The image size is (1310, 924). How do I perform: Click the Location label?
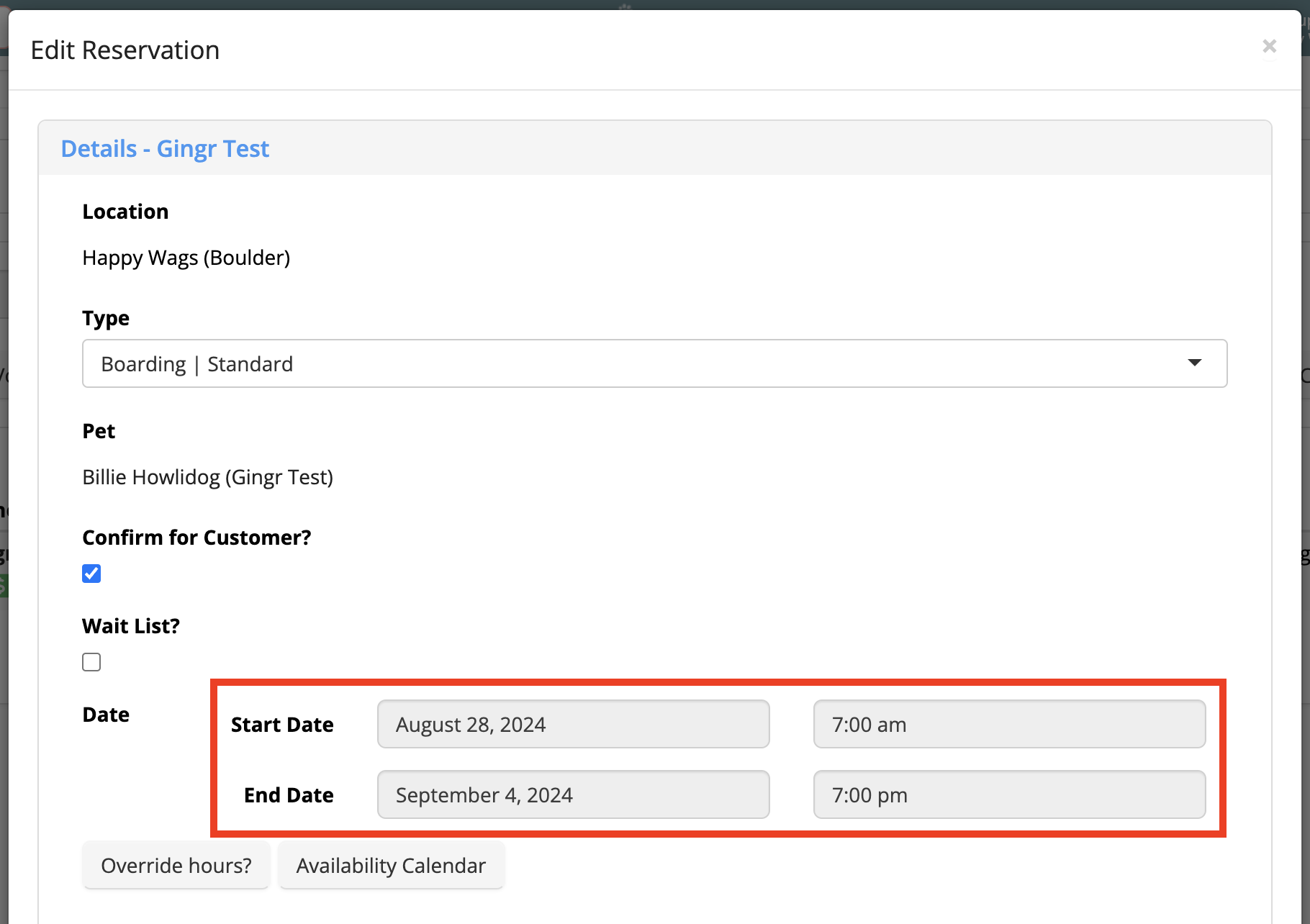pos(125,212)
